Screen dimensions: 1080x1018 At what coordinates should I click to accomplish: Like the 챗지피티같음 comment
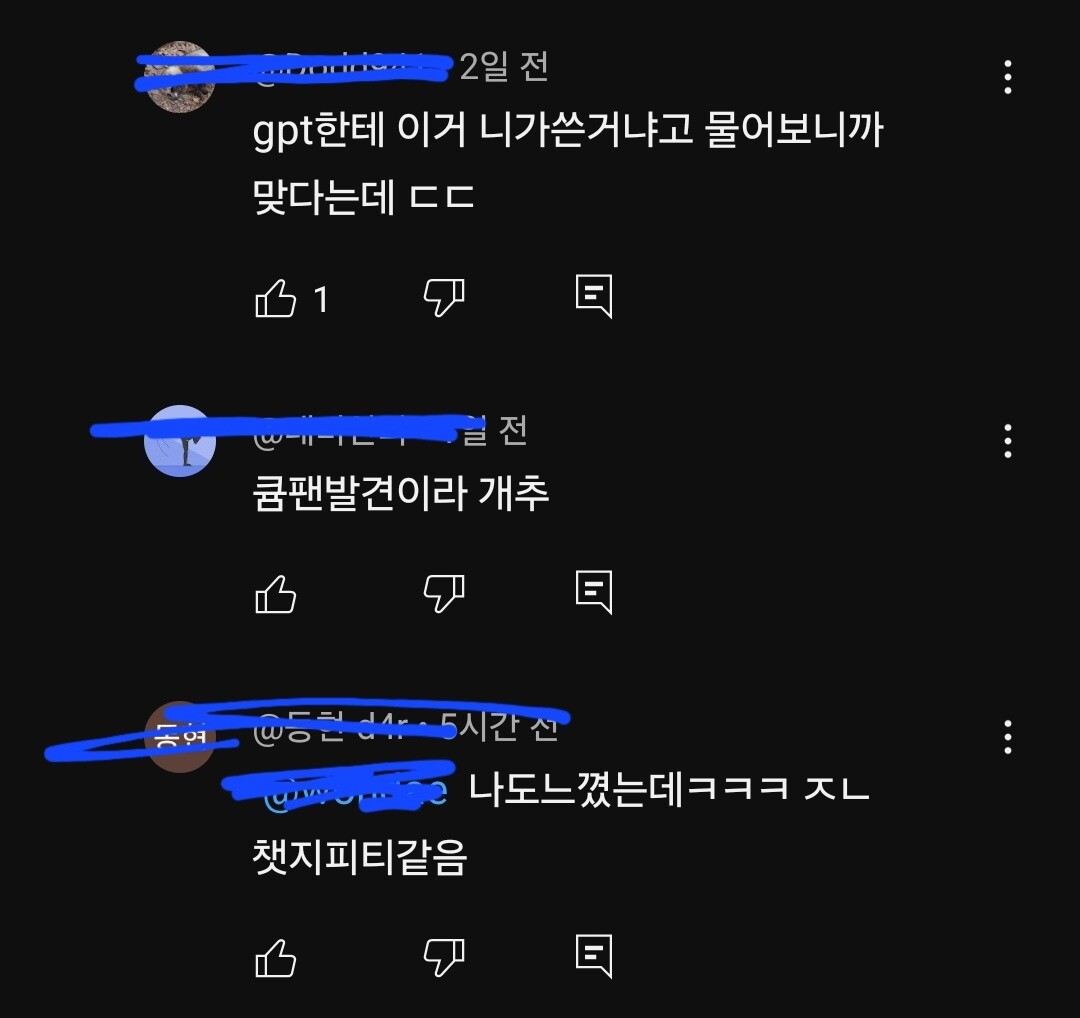click(x=276, y=958)
